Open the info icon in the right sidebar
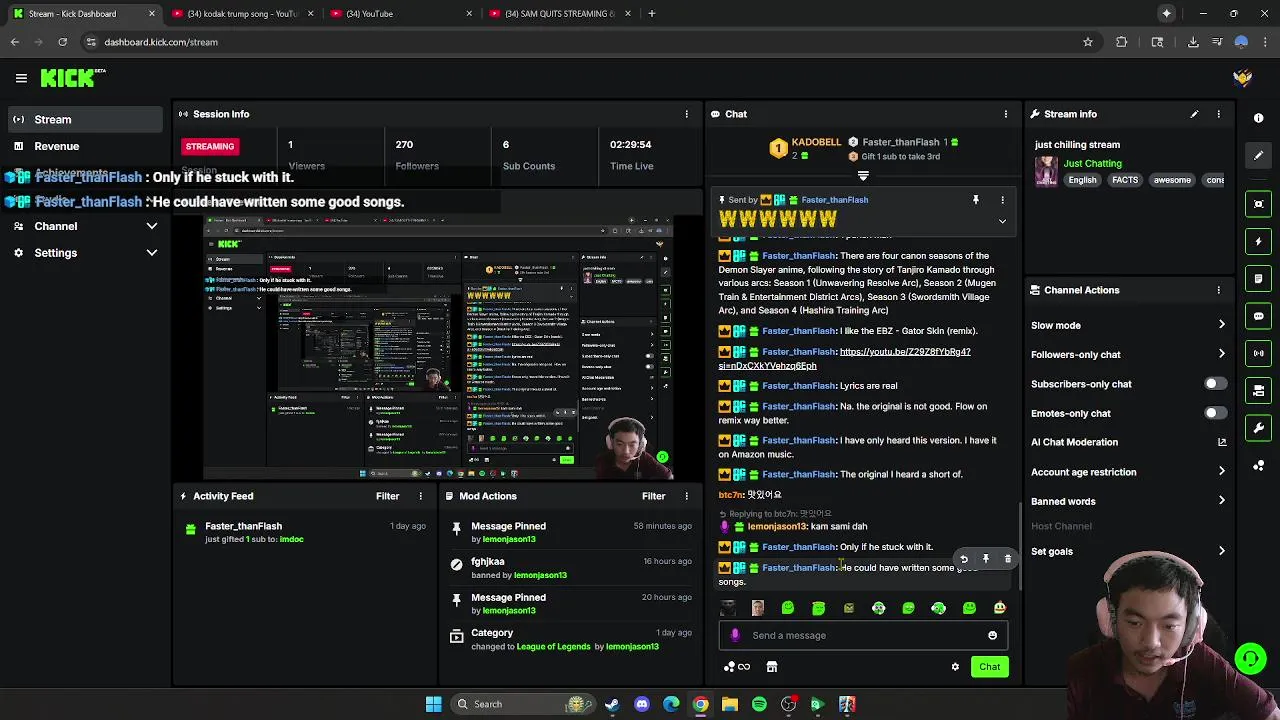 [1258, 118]
